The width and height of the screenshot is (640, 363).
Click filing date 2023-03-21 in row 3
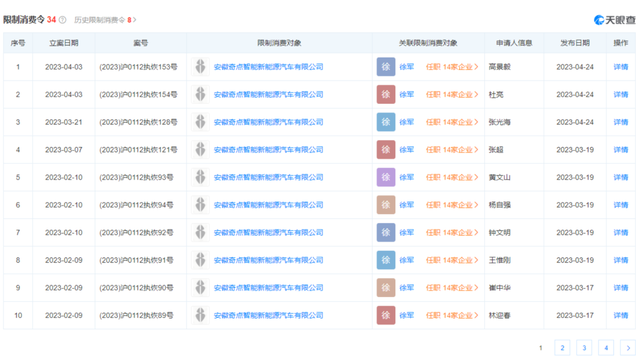[64, 122]
